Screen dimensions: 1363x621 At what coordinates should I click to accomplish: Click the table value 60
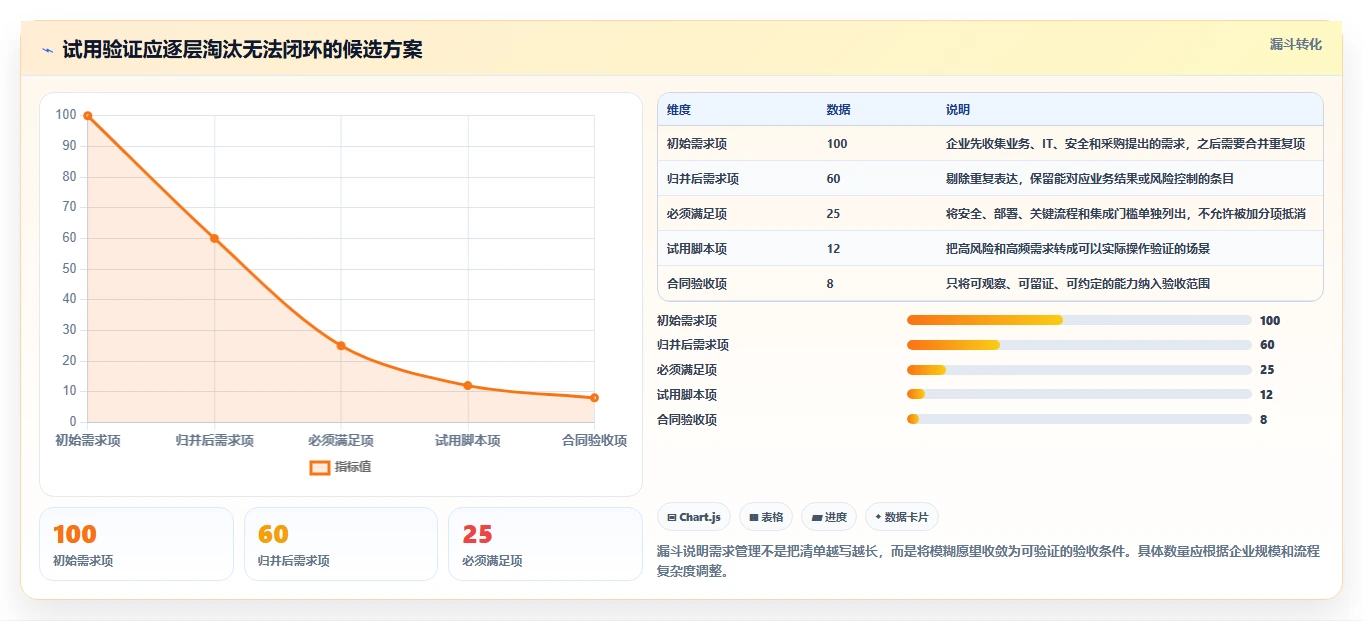point(834,179)
